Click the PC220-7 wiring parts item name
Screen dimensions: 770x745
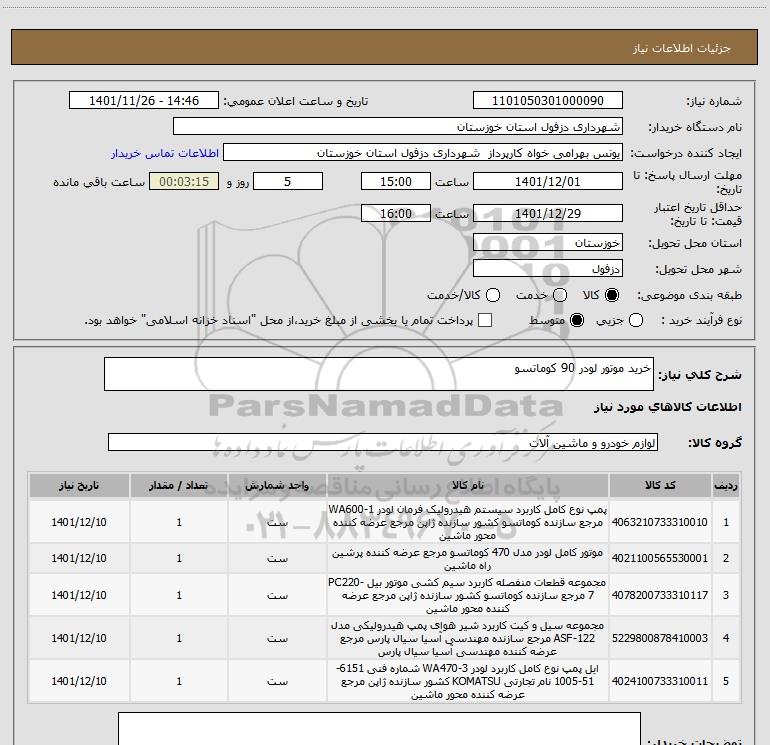coord(468,595)
